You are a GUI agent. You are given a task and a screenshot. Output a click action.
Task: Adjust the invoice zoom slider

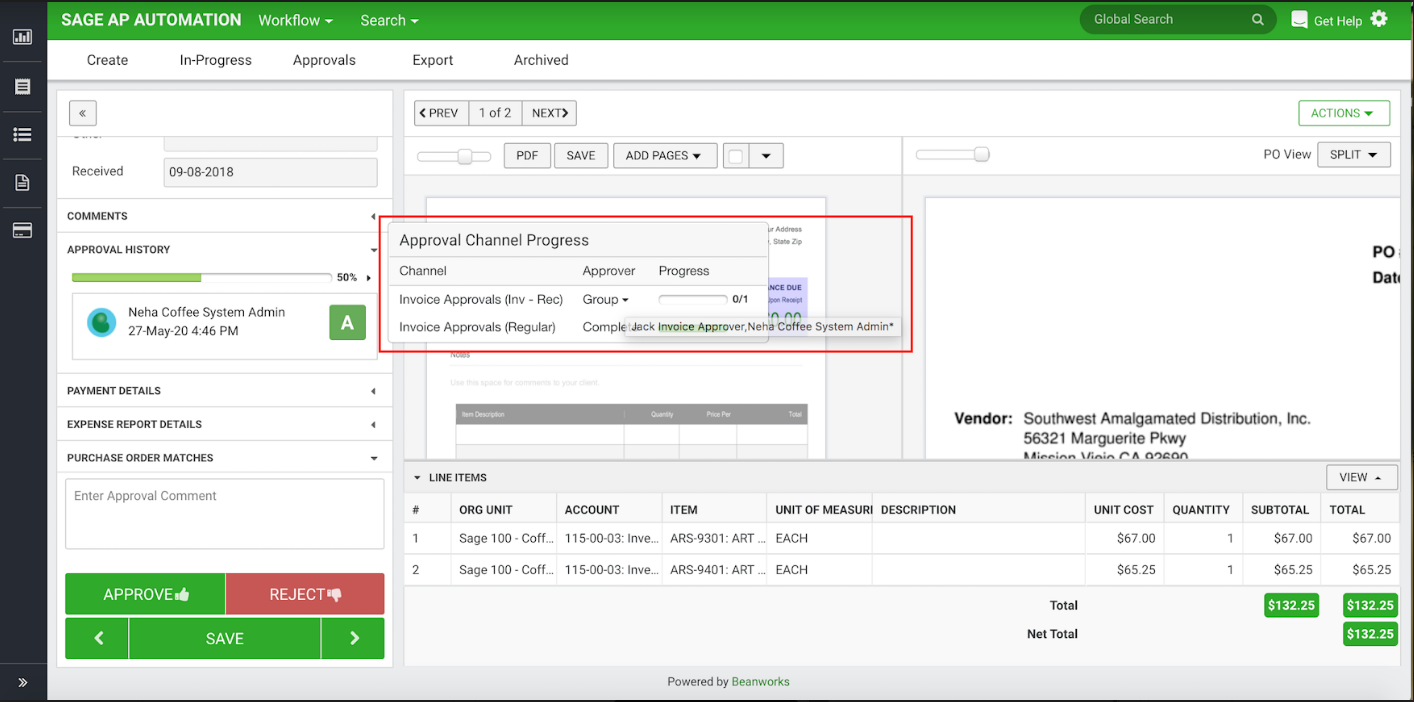click(x=464, y=156)
